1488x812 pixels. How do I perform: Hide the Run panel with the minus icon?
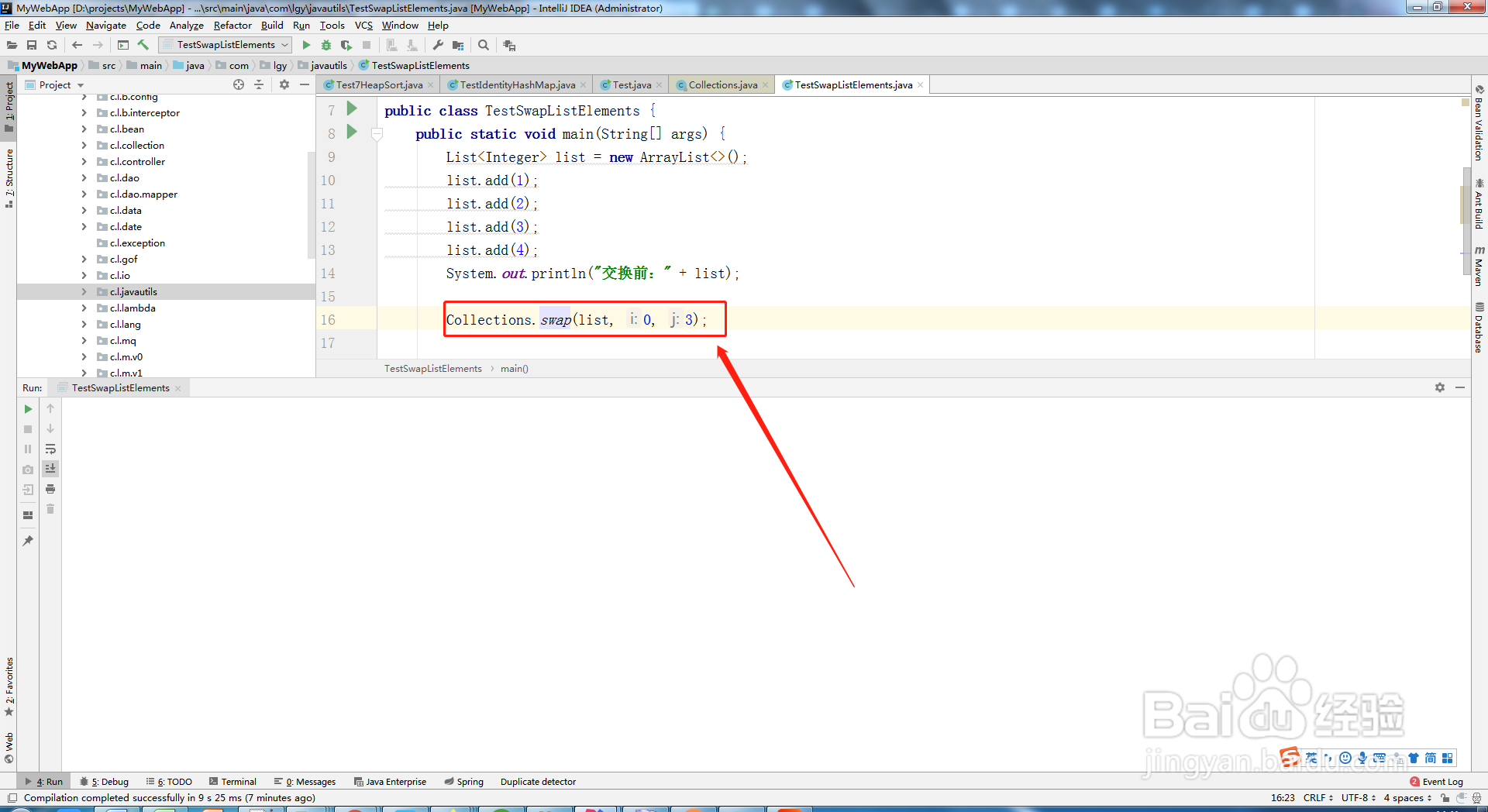[x=1460, y=387]
